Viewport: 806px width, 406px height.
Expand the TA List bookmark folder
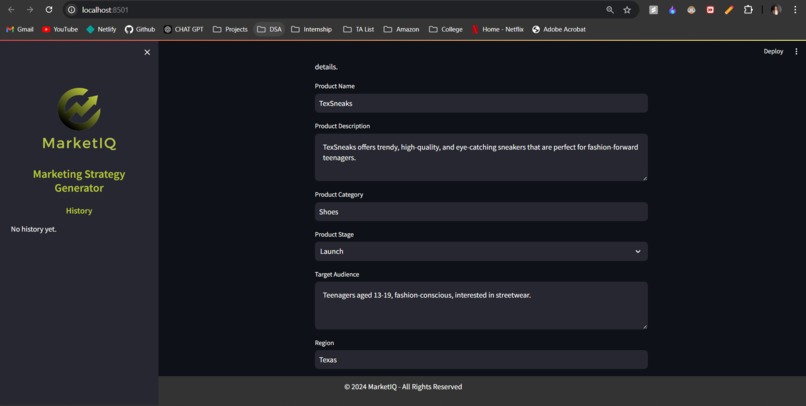click(x=358, y=29)
